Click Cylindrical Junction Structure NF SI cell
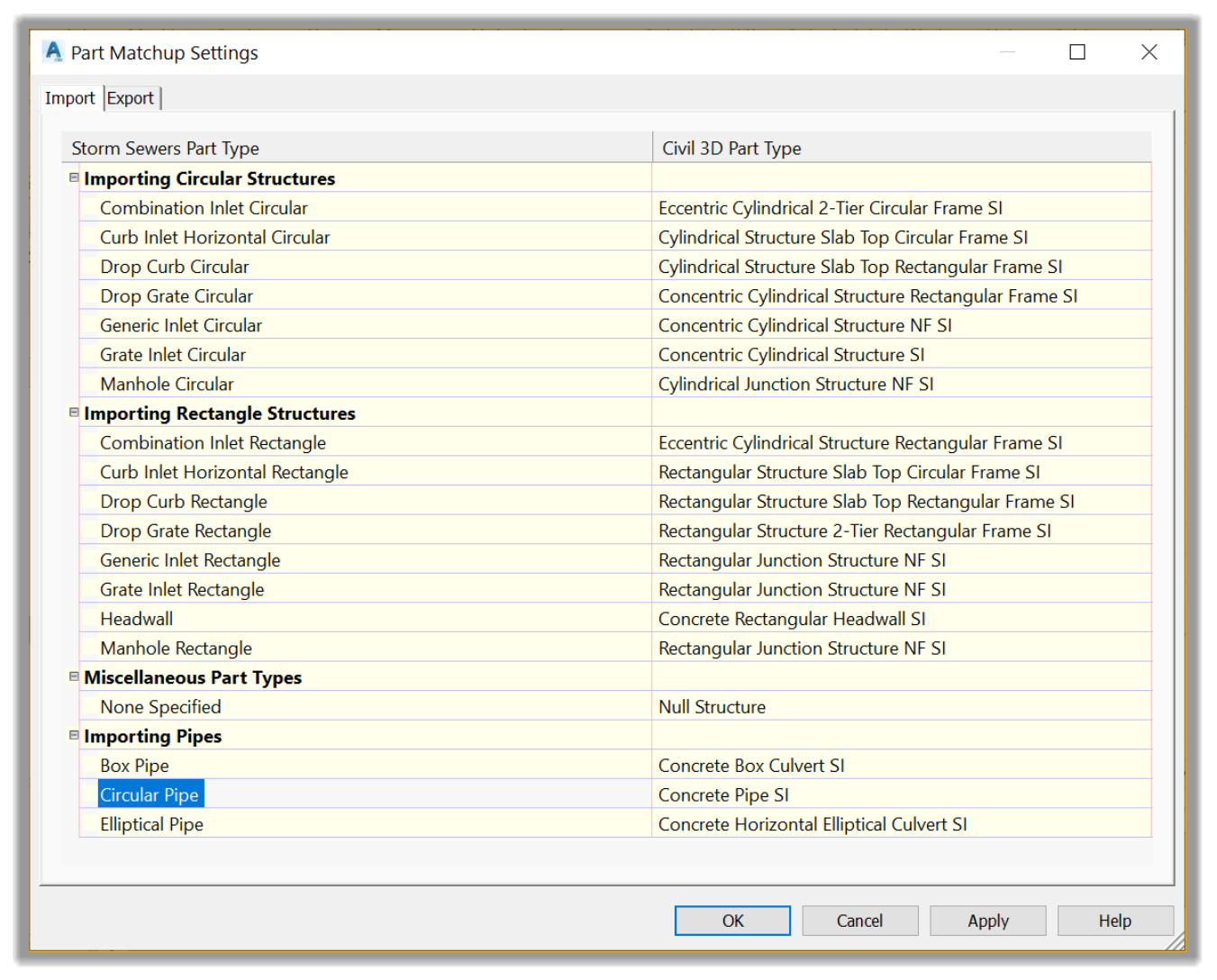Viewport: 1217px width, 980px height. tap(902, 385)
